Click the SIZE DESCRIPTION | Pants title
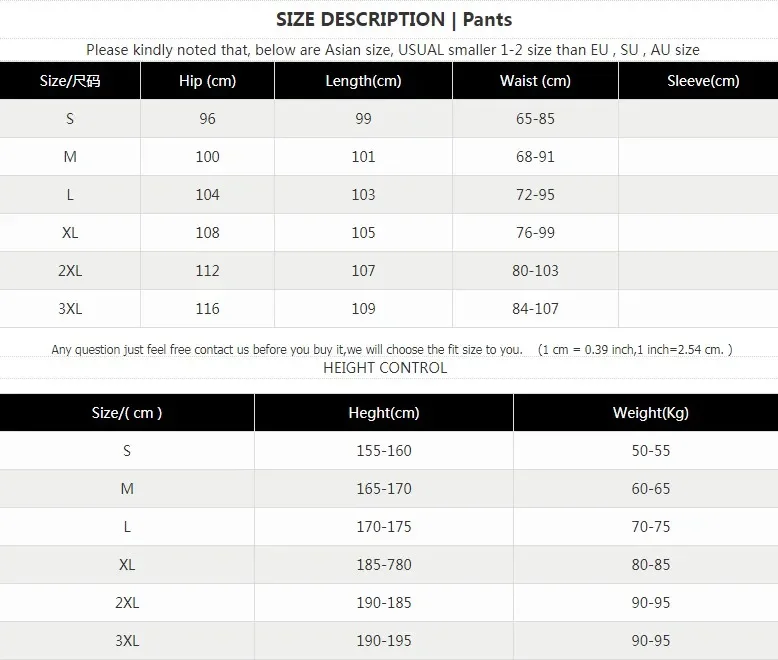 coord(393,19)
